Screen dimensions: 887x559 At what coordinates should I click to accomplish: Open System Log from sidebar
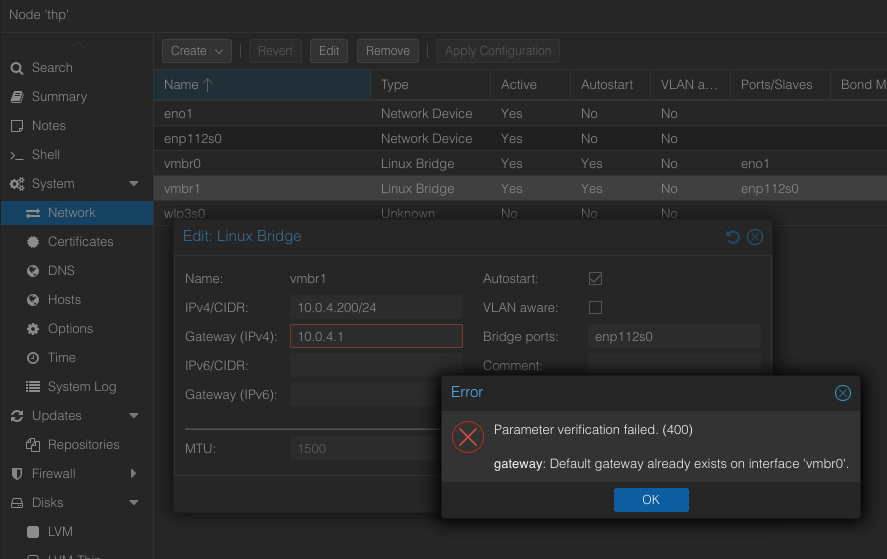point(82,387)
